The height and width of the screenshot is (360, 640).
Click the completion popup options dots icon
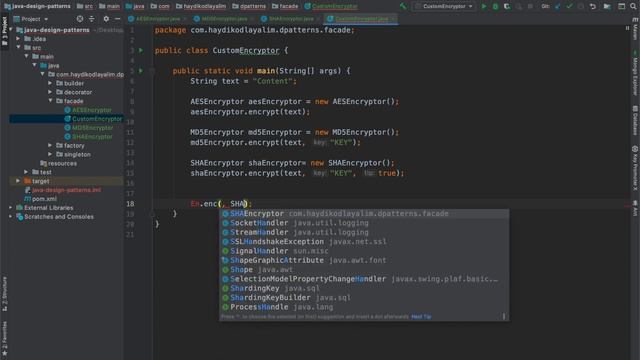coord(504,316)
